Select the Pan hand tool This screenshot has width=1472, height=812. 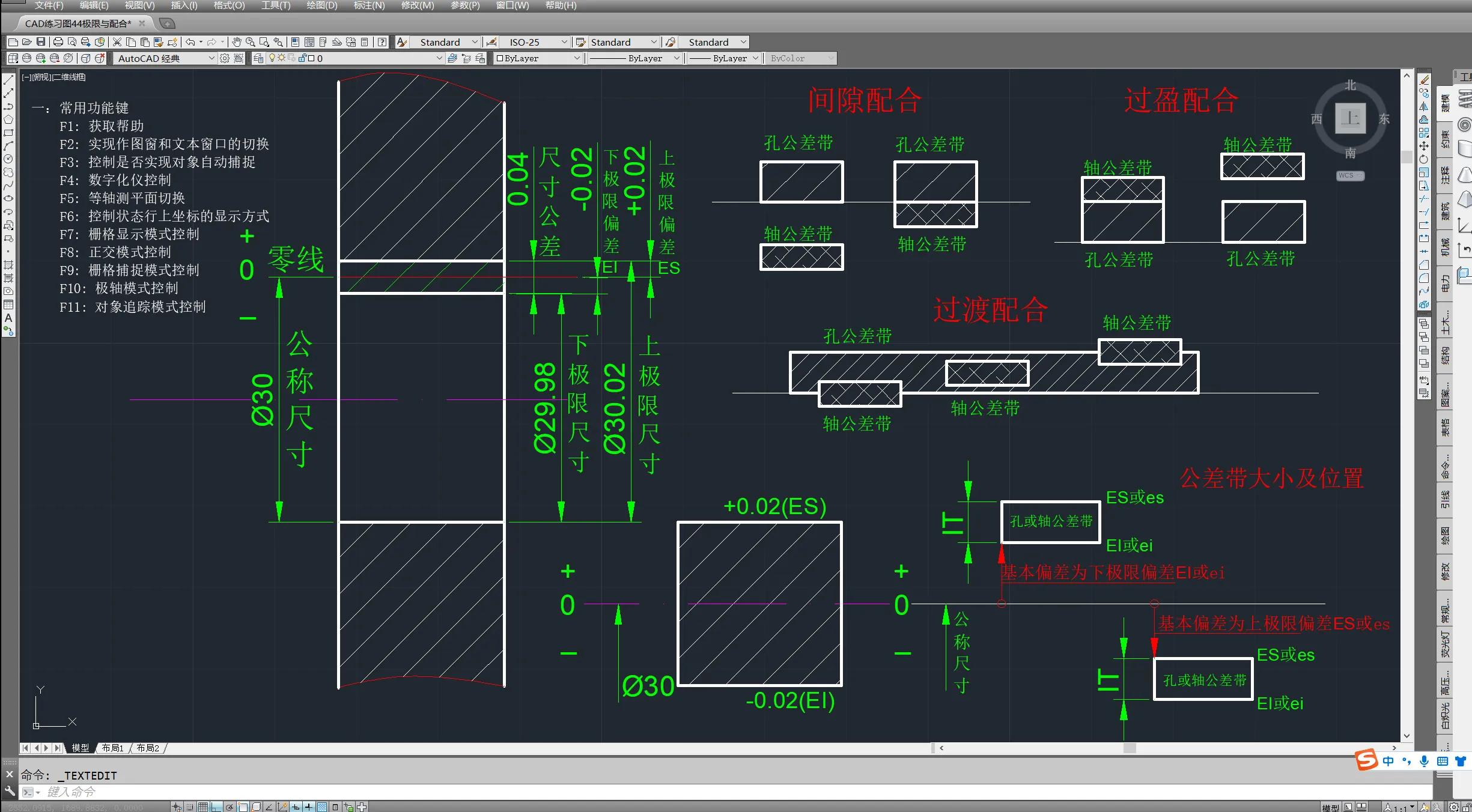point(237,42)
